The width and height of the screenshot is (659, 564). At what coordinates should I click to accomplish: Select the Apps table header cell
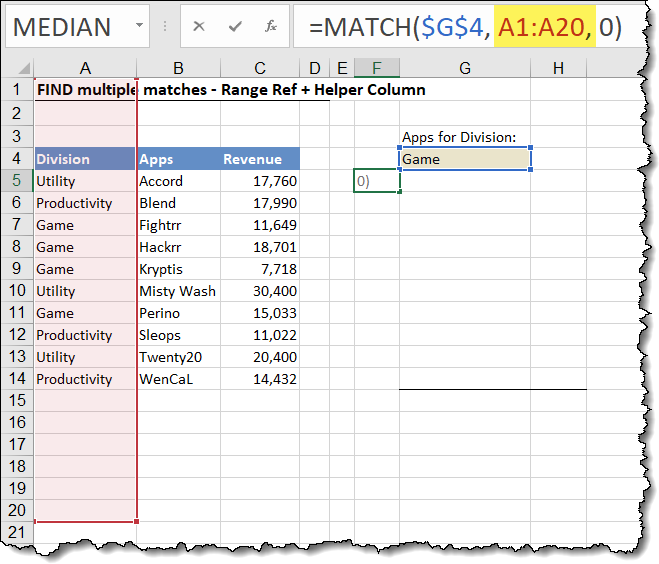(x=178, y=159)
